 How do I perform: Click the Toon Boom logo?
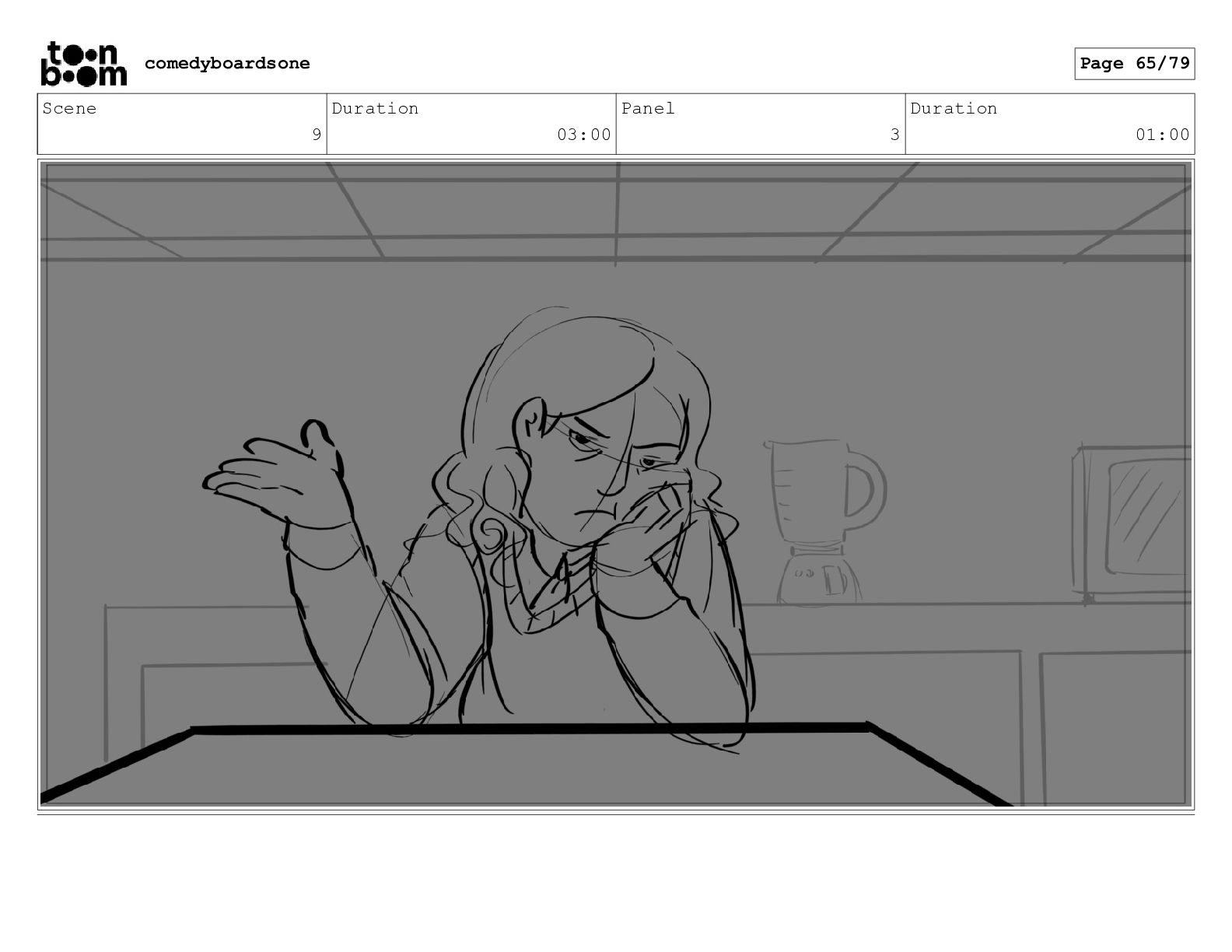click(83, 64)
